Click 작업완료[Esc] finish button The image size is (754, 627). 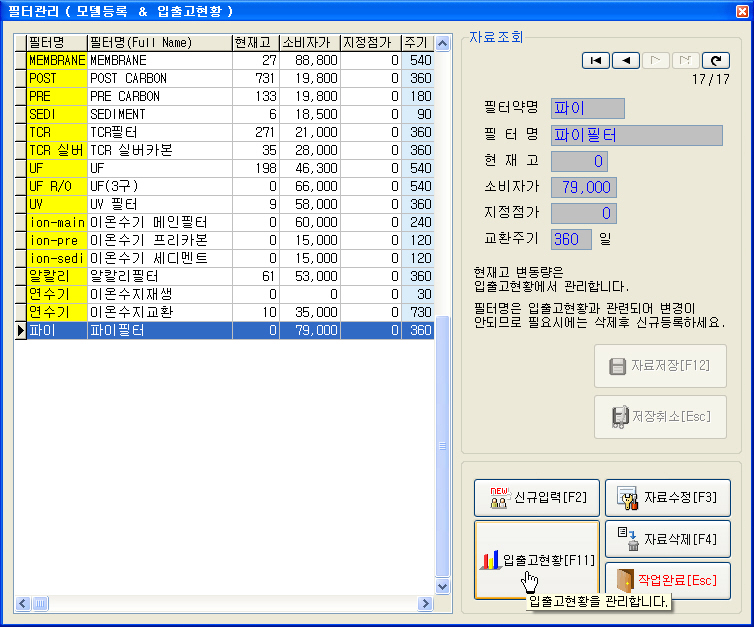coord(667,581)
